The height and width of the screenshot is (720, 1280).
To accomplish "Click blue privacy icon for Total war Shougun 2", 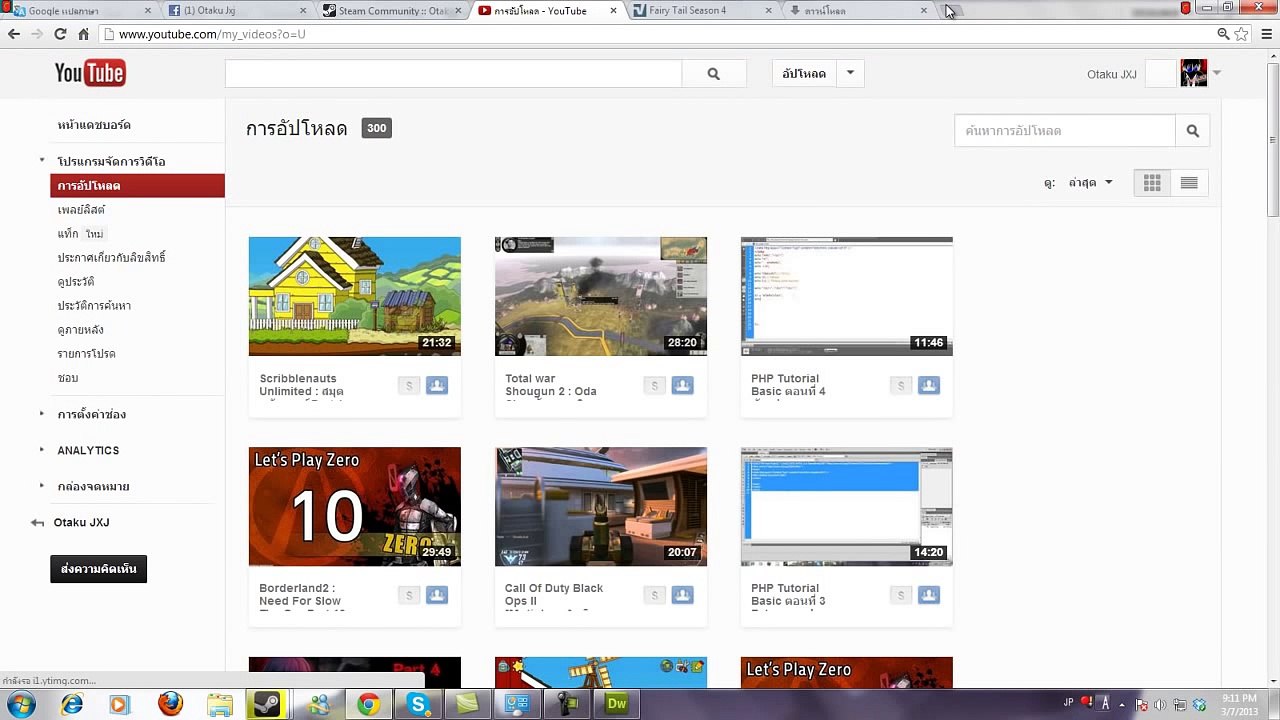I will (683, 385).
